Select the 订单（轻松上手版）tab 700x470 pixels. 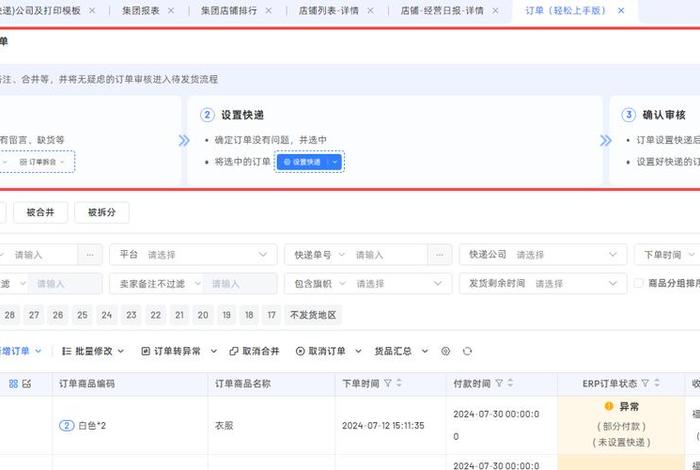565,11
